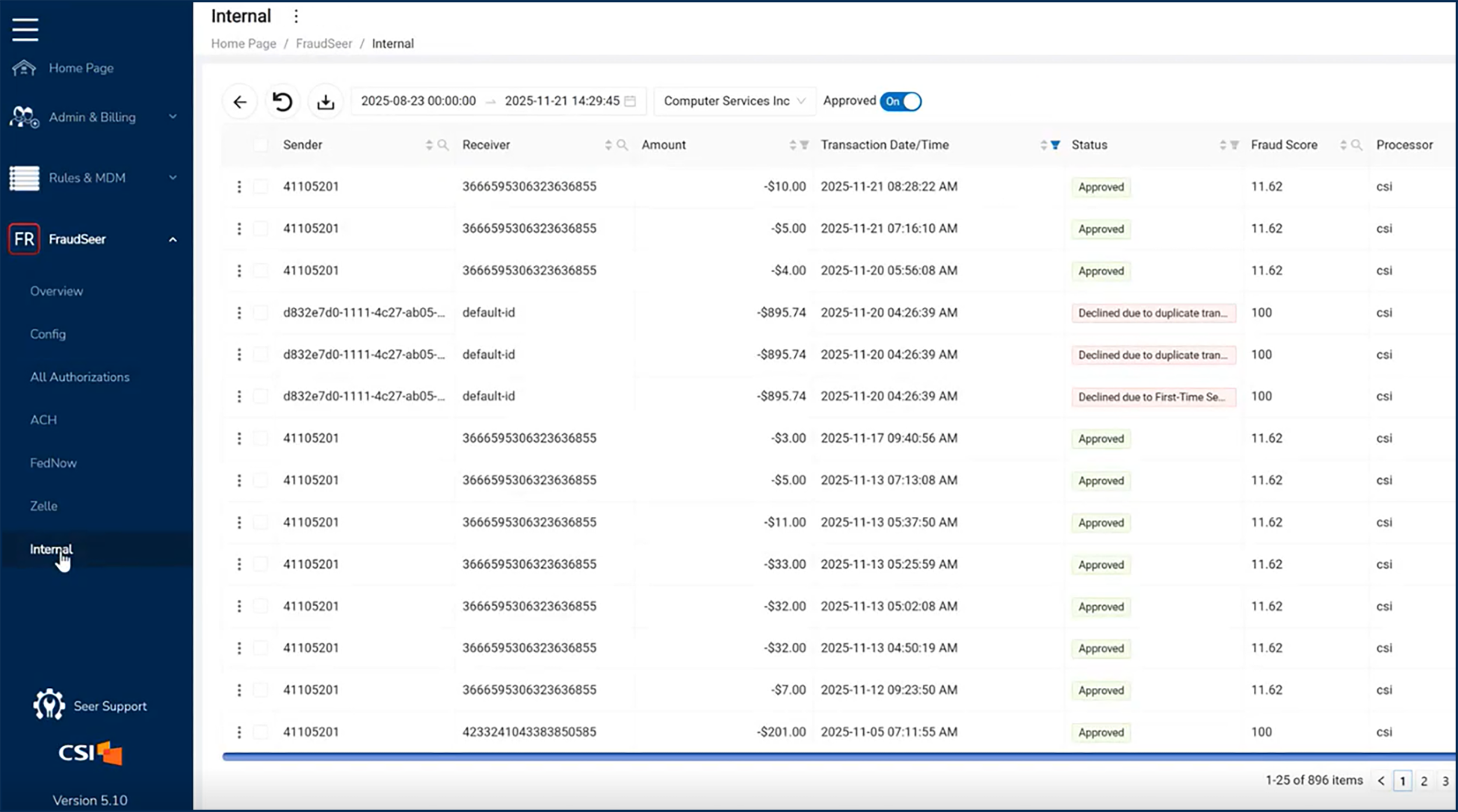
Task: Collapse the FraudSeer sidebar section
Action: tap(173, 240)
